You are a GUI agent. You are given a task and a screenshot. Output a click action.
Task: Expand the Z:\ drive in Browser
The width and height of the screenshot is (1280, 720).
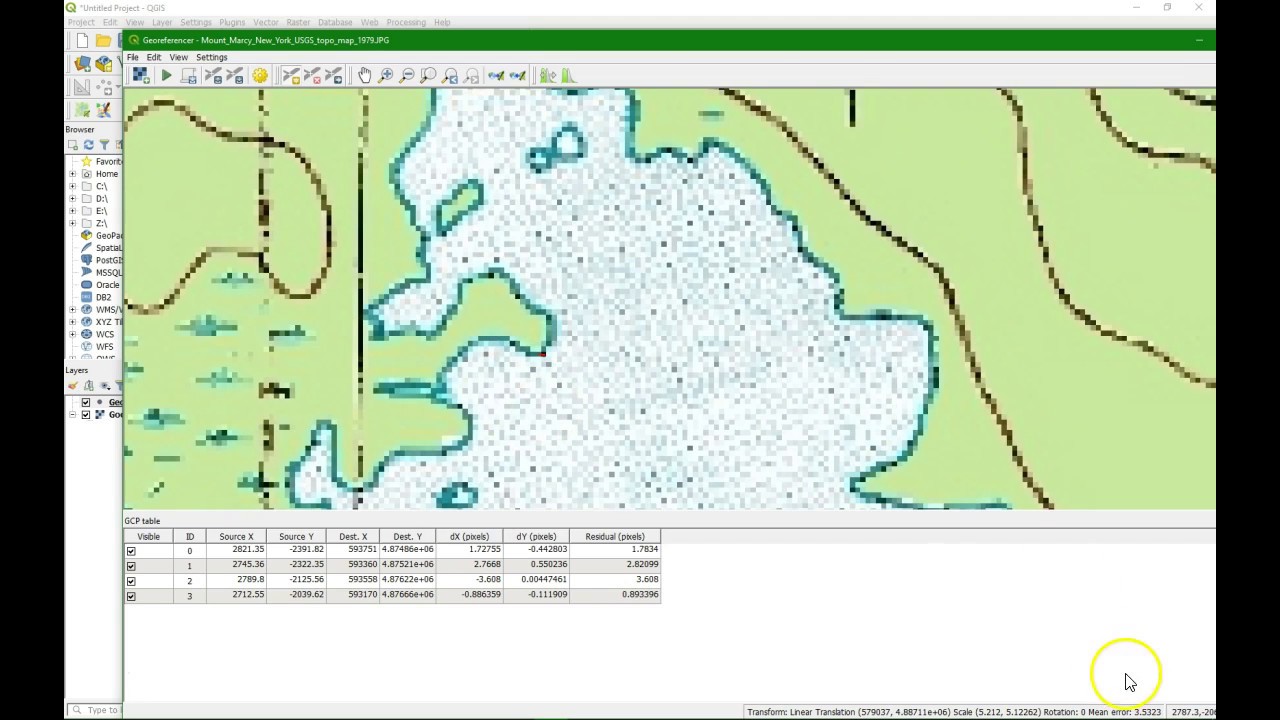pyautogui.click(x=72, y=223)
